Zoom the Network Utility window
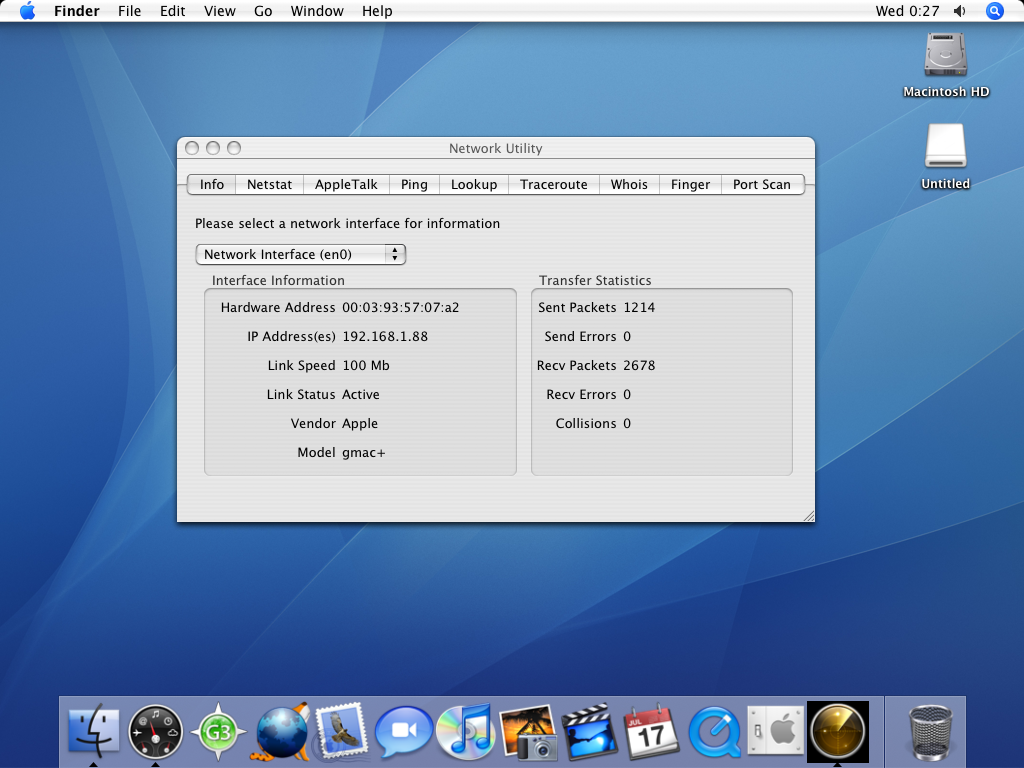 click(234, 148)
